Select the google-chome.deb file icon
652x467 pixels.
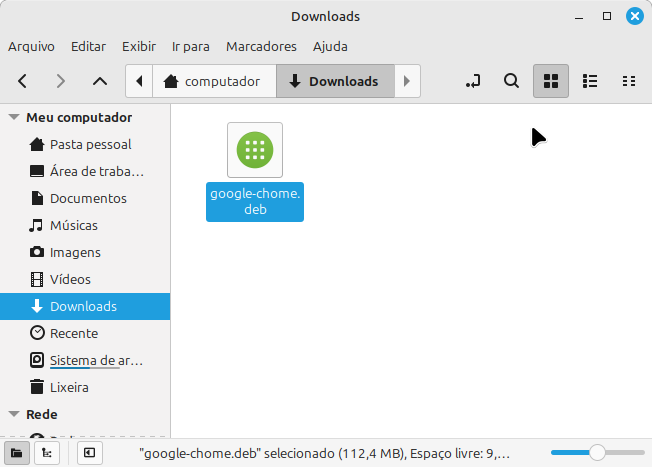[x=255, y=150]
